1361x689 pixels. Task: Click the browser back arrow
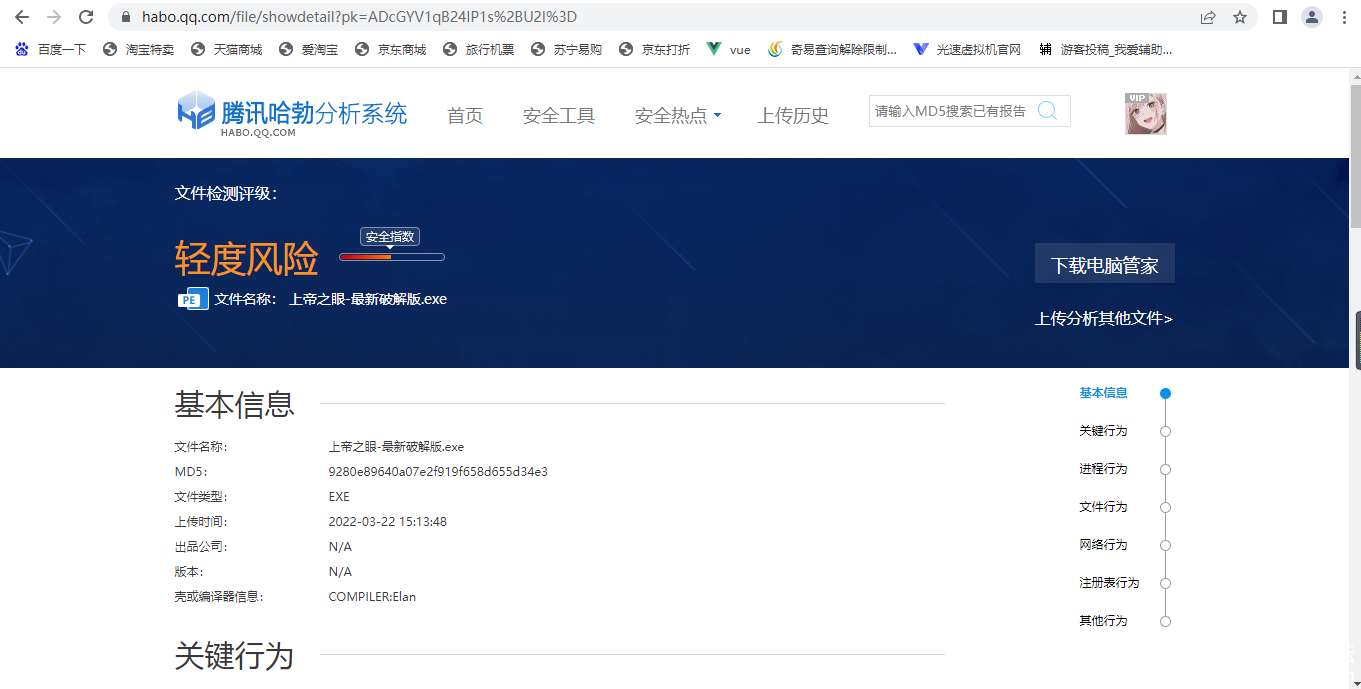click(x=22, y=17)
